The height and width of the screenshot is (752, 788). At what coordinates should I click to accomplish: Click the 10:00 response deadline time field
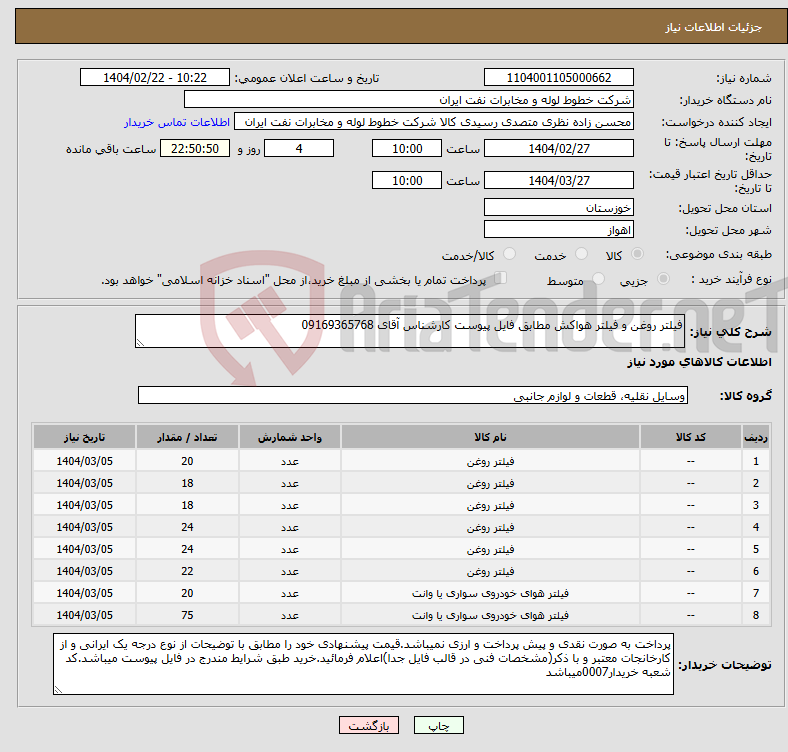[x=407, y=148]
